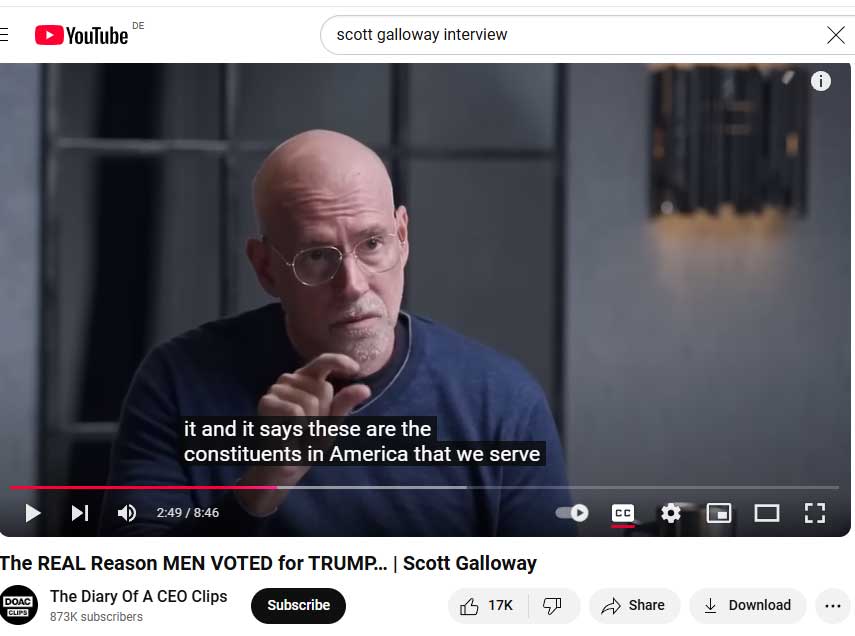This screenshot has width=855, height=636.
Task: Play the video
Action: coord(33,513)
